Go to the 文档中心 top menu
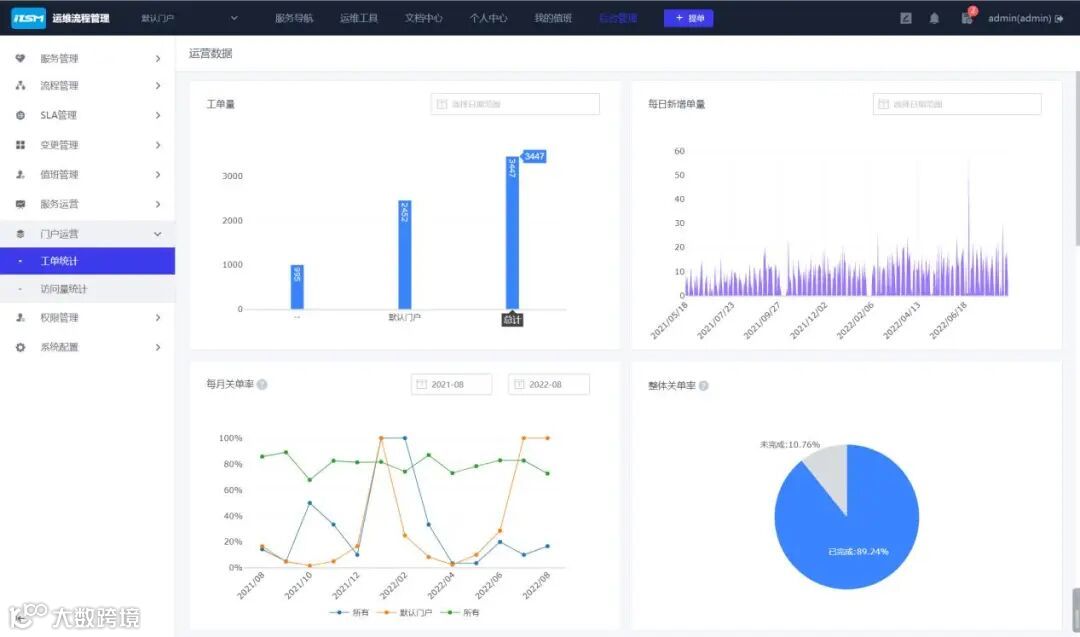This screenshot has height=637, width=1080. pyautogui.click(x=424, y=18)
